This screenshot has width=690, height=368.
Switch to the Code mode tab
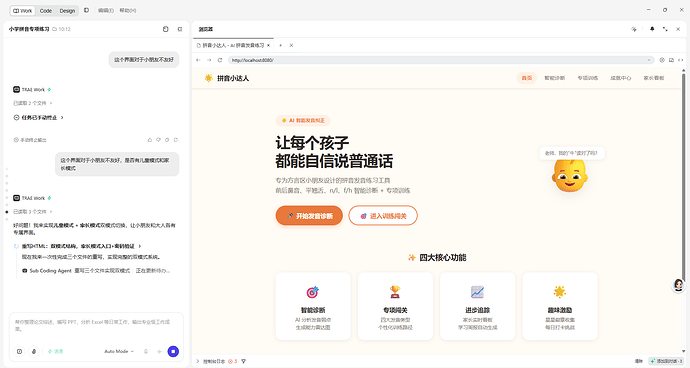pos(46,11)
